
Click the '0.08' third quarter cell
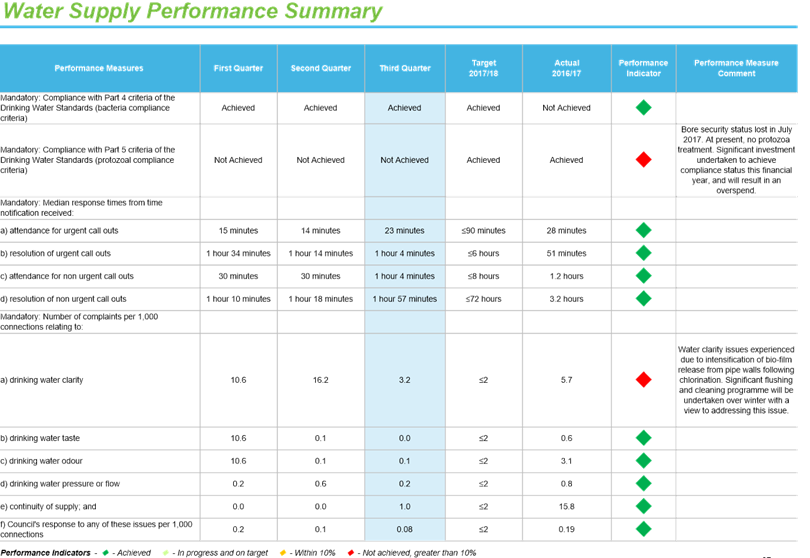[404, 529]
